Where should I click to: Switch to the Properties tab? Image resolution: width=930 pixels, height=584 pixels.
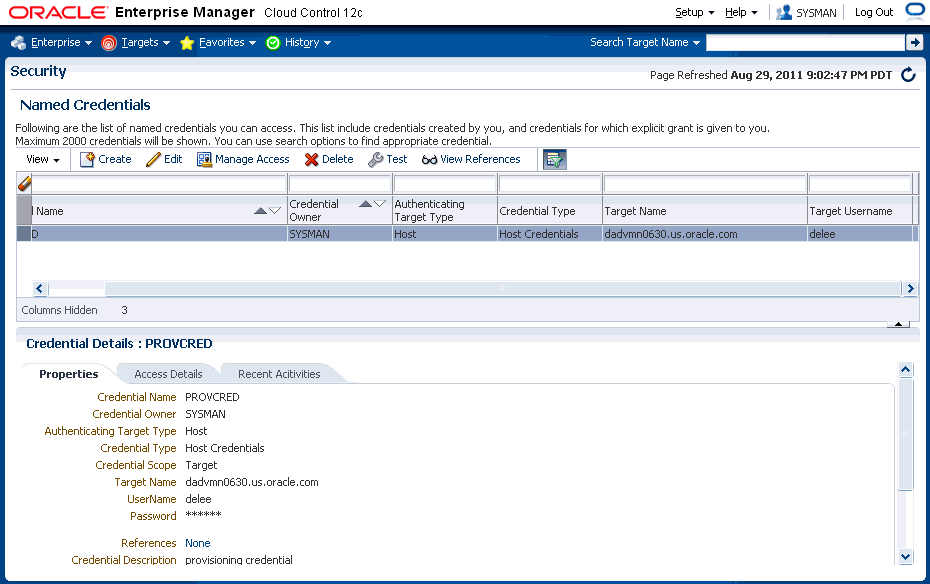pos(69,374)
